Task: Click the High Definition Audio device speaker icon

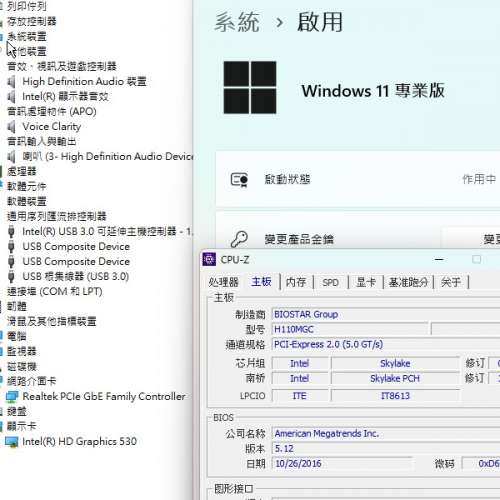Action: (11, 81)
